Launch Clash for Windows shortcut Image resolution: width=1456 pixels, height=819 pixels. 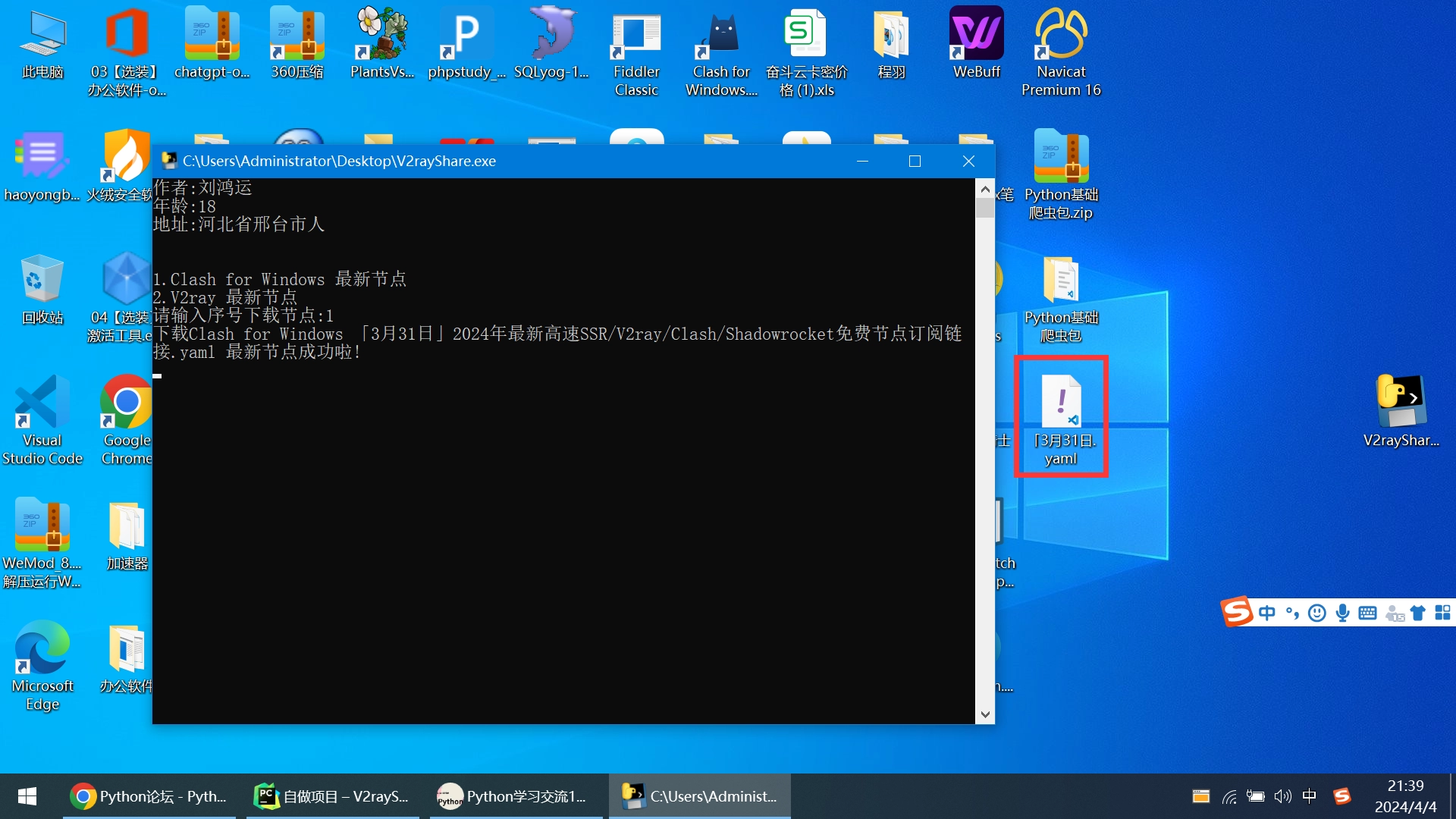(721, 53)
